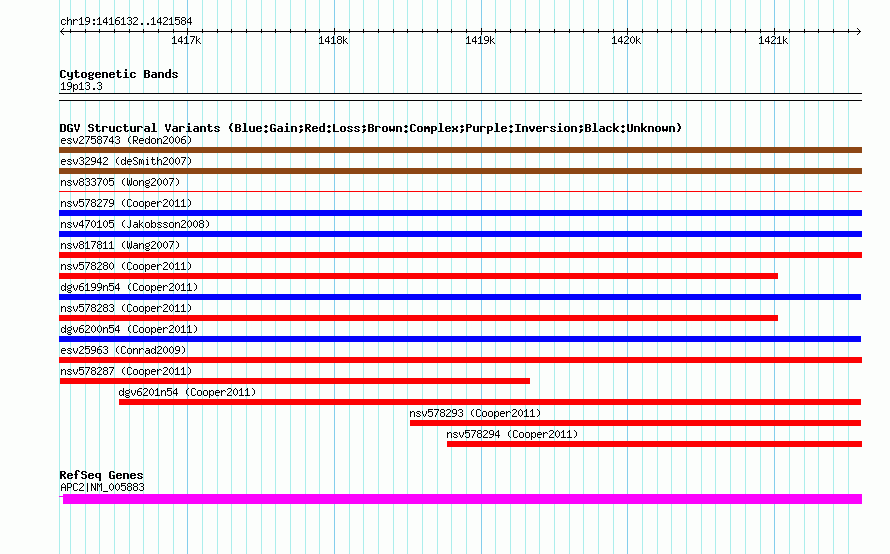Click the nsv578293 (Cooper2011) label
Image resolution: width=890 pixels, height=554 pixels.
(x=475, y=413)
